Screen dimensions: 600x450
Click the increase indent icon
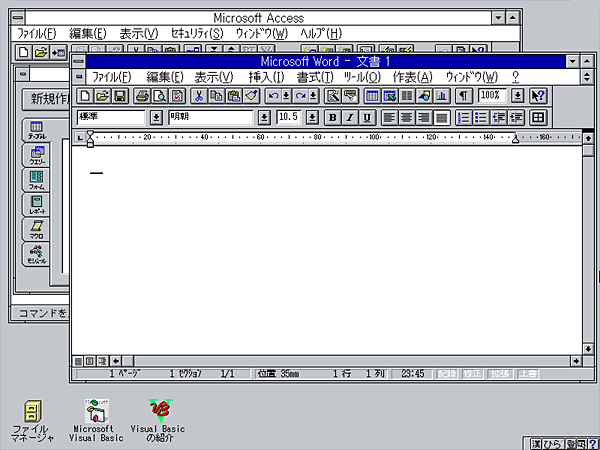coord(517,118)
